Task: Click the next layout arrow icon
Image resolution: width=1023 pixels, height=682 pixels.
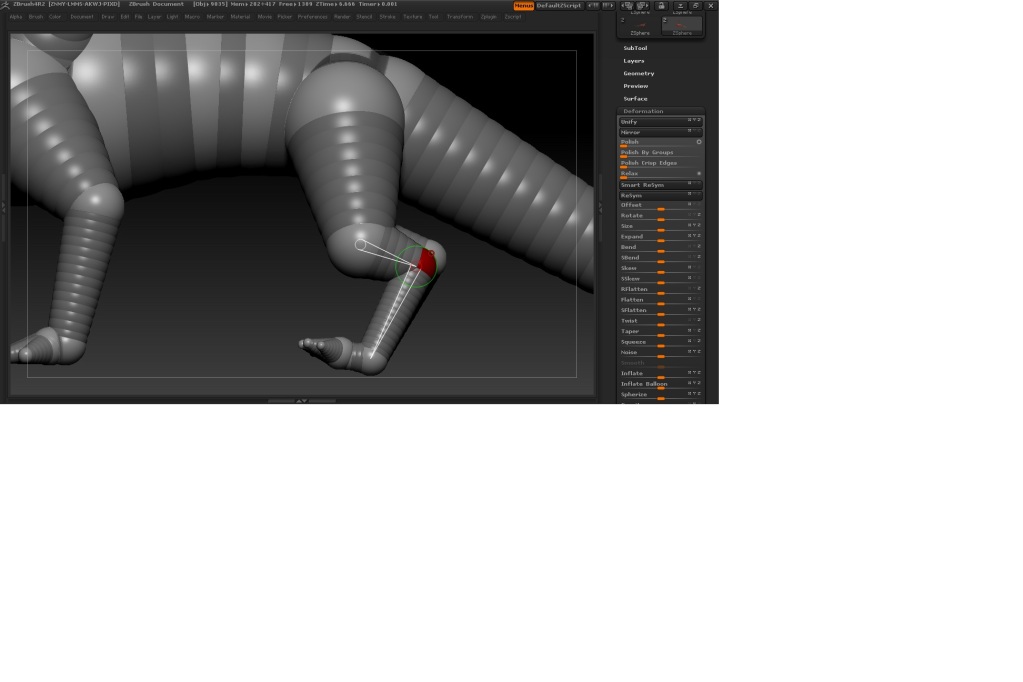Action: [x=607, y=5]
